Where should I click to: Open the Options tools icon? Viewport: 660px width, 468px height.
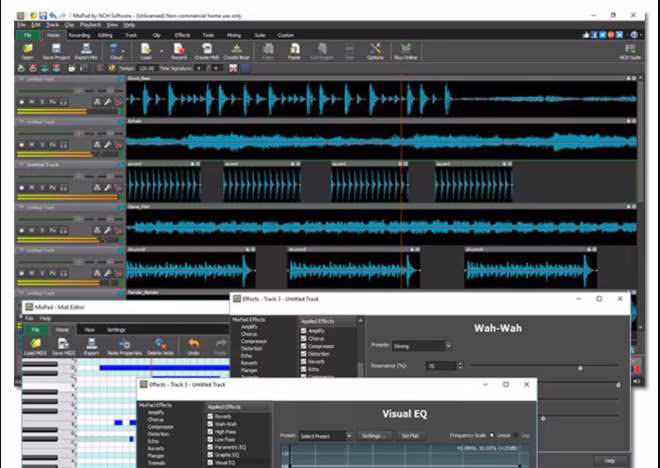point(375,51)
